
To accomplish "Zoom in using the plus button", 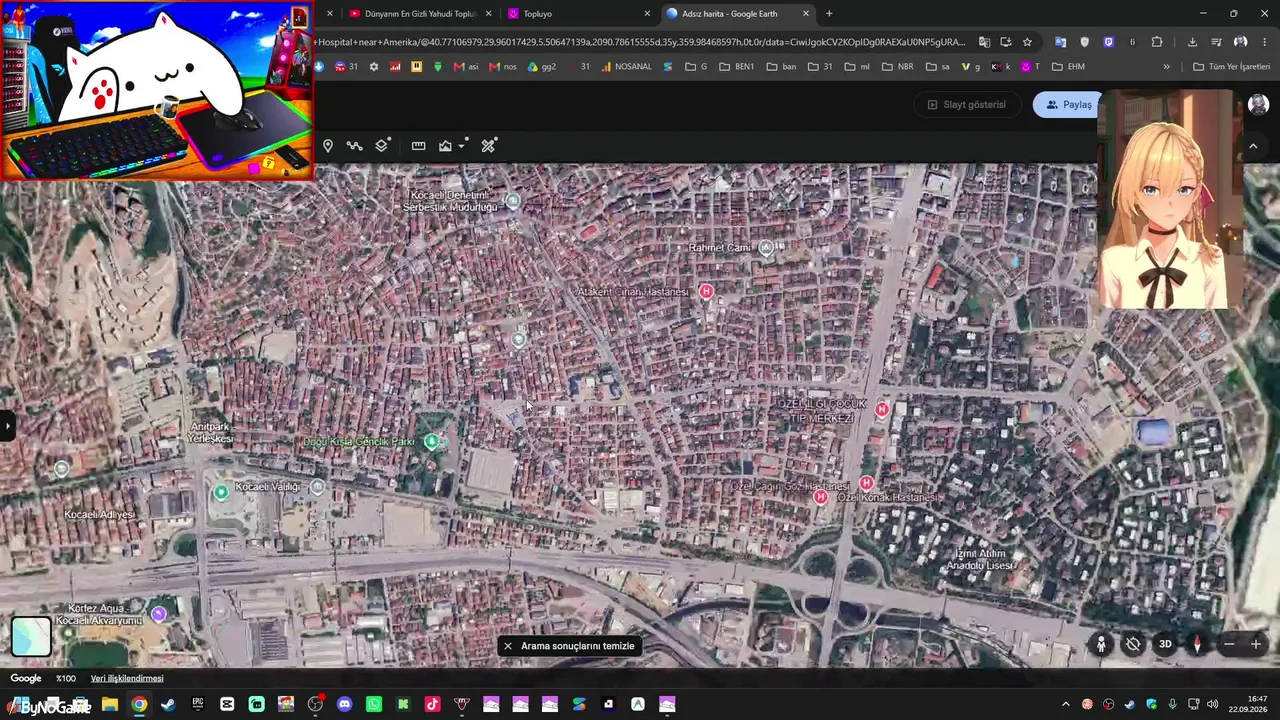I will tap(1256, 644).
